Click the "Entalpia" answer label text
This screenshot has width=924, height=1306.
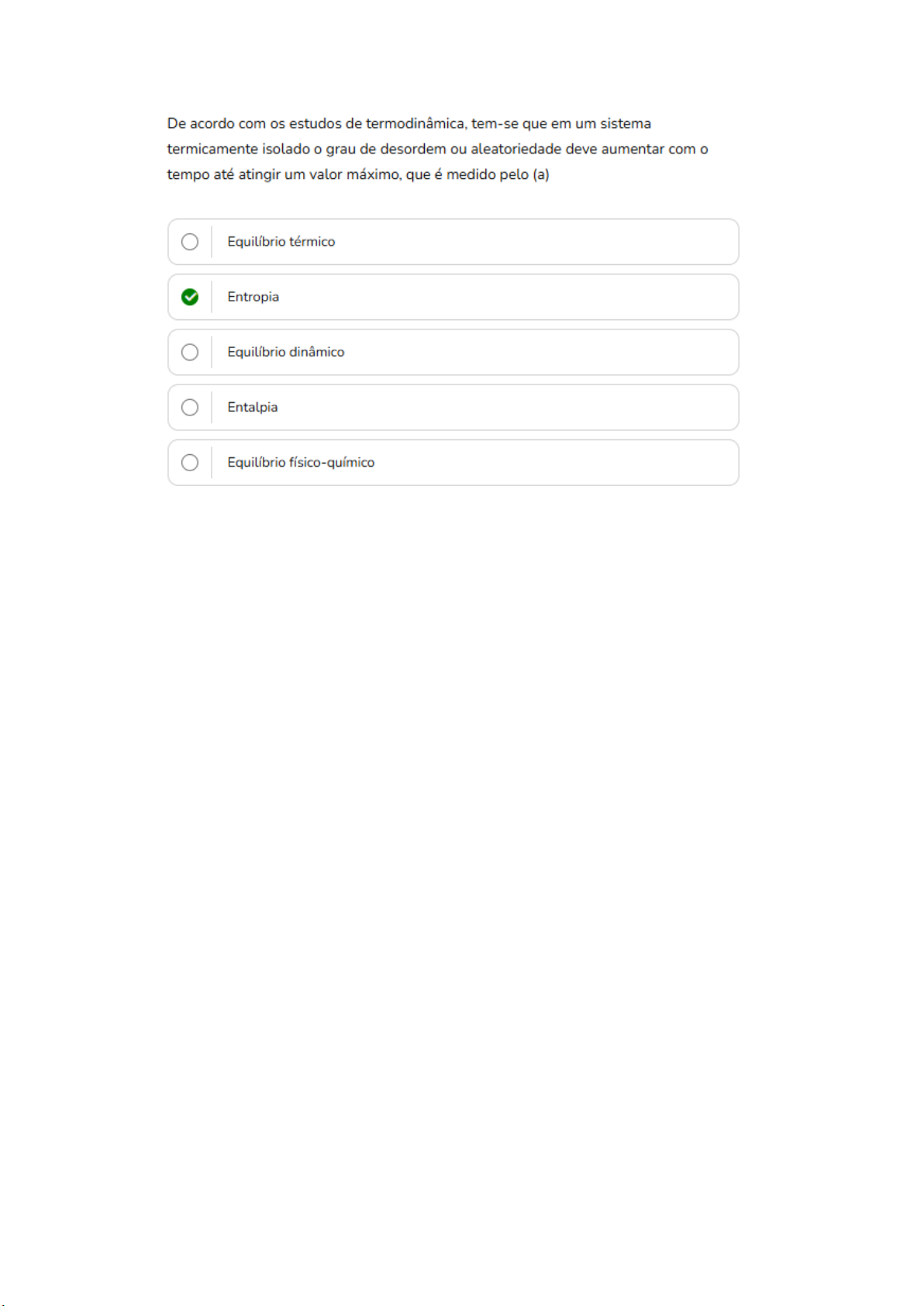click(x=252, y=407)
